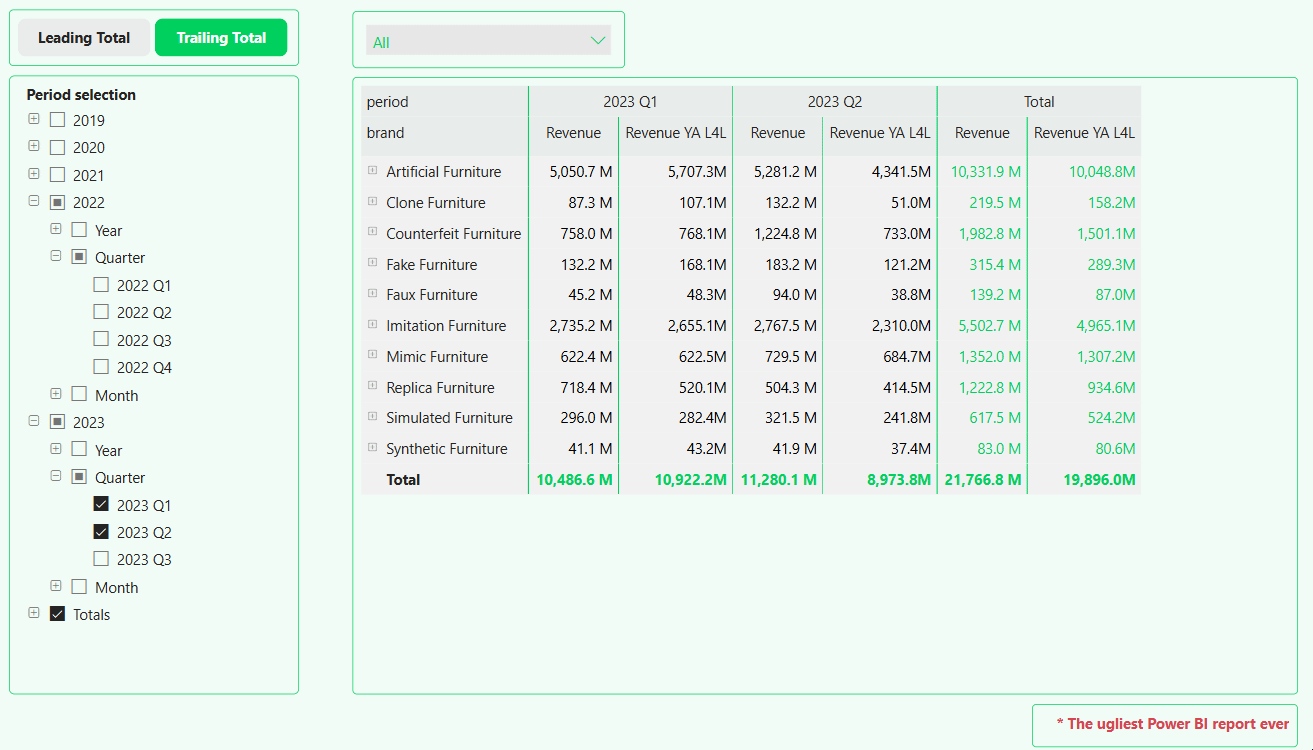Collapse Quarter under 2023
Viewport: 1313px width, 750px height.
tap(56, 476)
